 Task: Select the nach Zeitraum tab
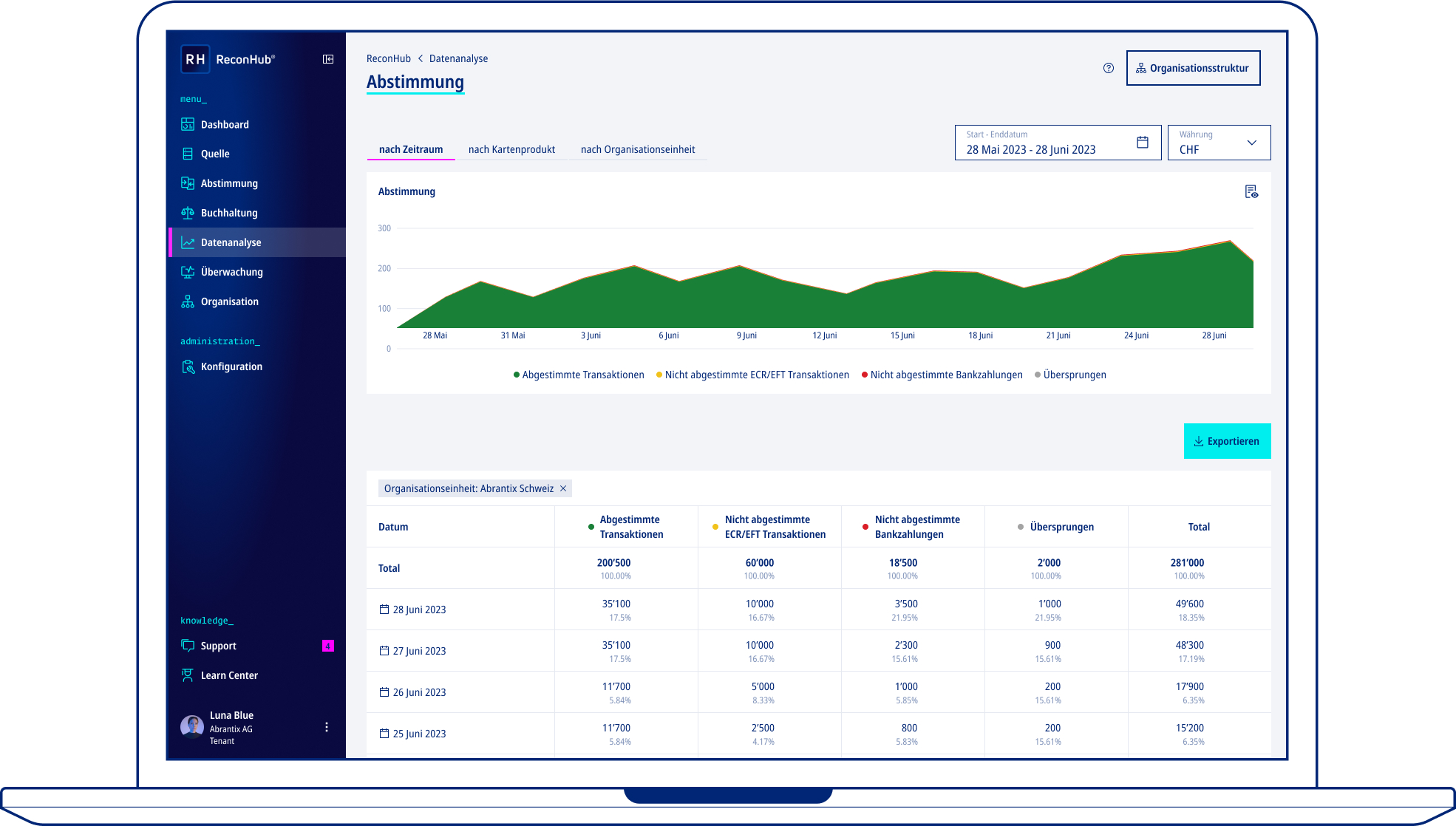[x=411, y=149]
